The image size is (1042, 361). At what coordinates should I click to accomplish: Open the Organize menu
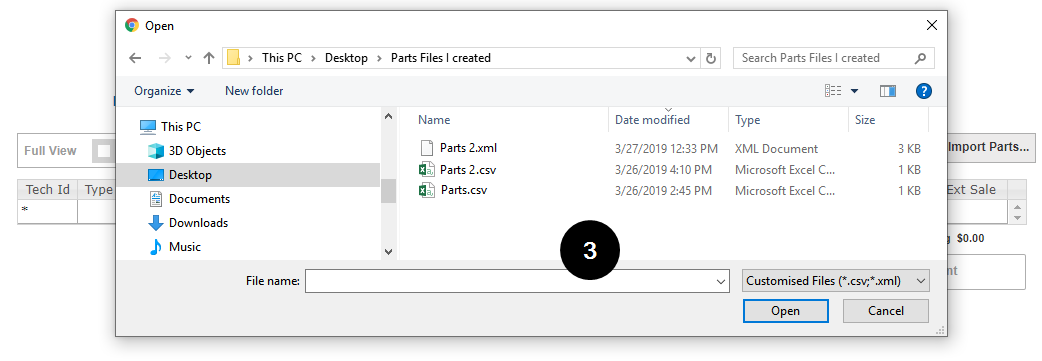[164, 90]
